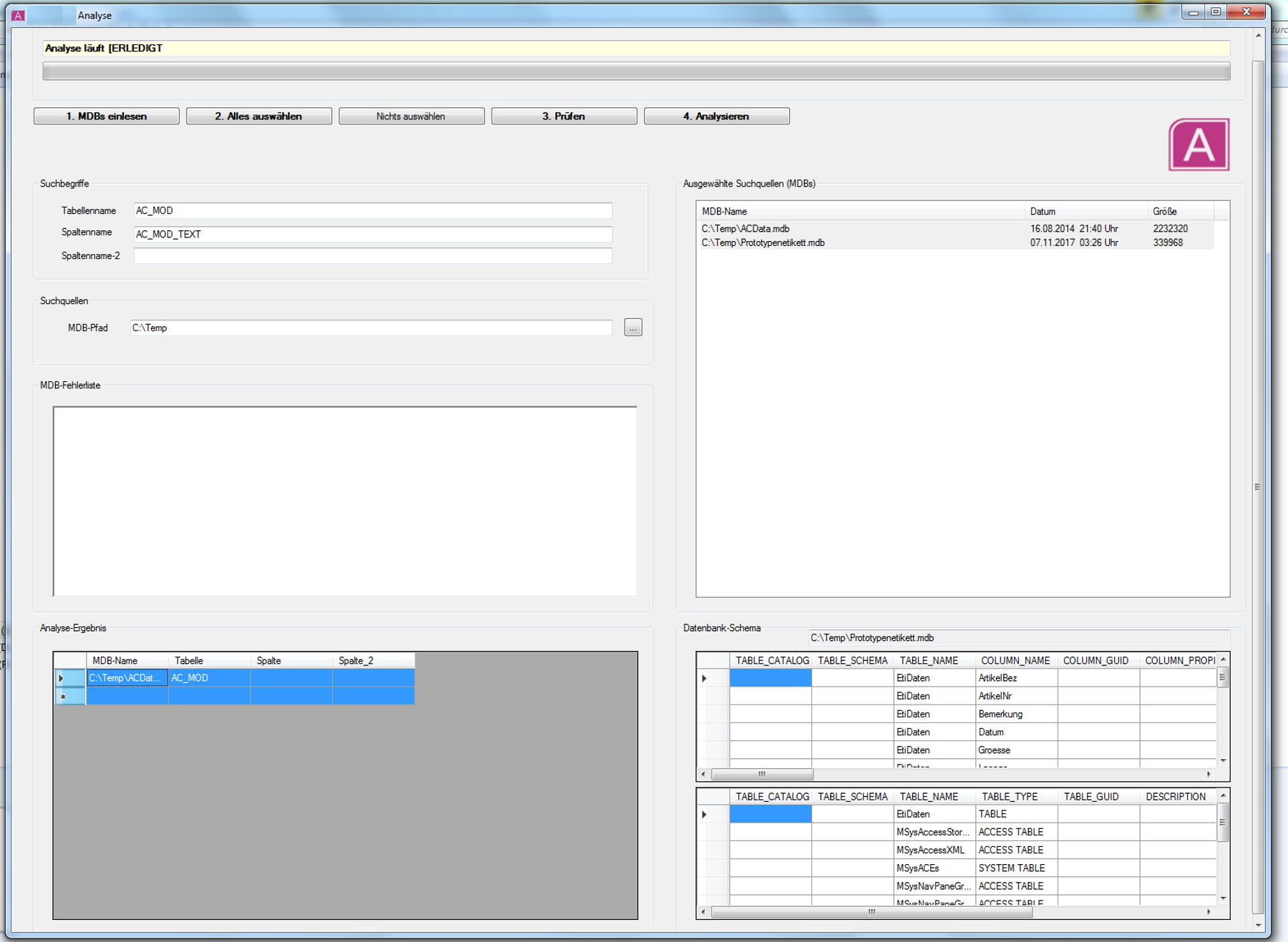Click the COLUMN_NAME column header
The width and height of the screenshot is (1288, 942).
(x=1016, y=660)
